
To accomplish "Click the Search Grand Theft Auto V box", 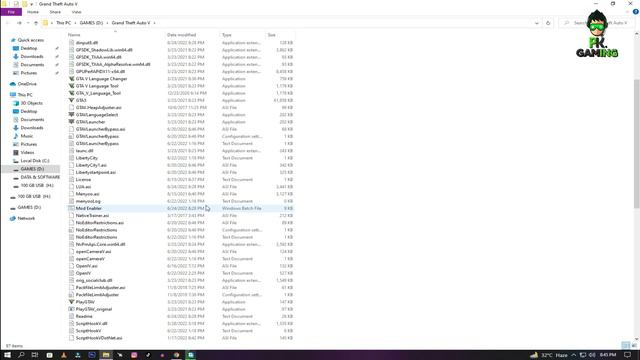I will pyautogui.click(x=597, y=23).
